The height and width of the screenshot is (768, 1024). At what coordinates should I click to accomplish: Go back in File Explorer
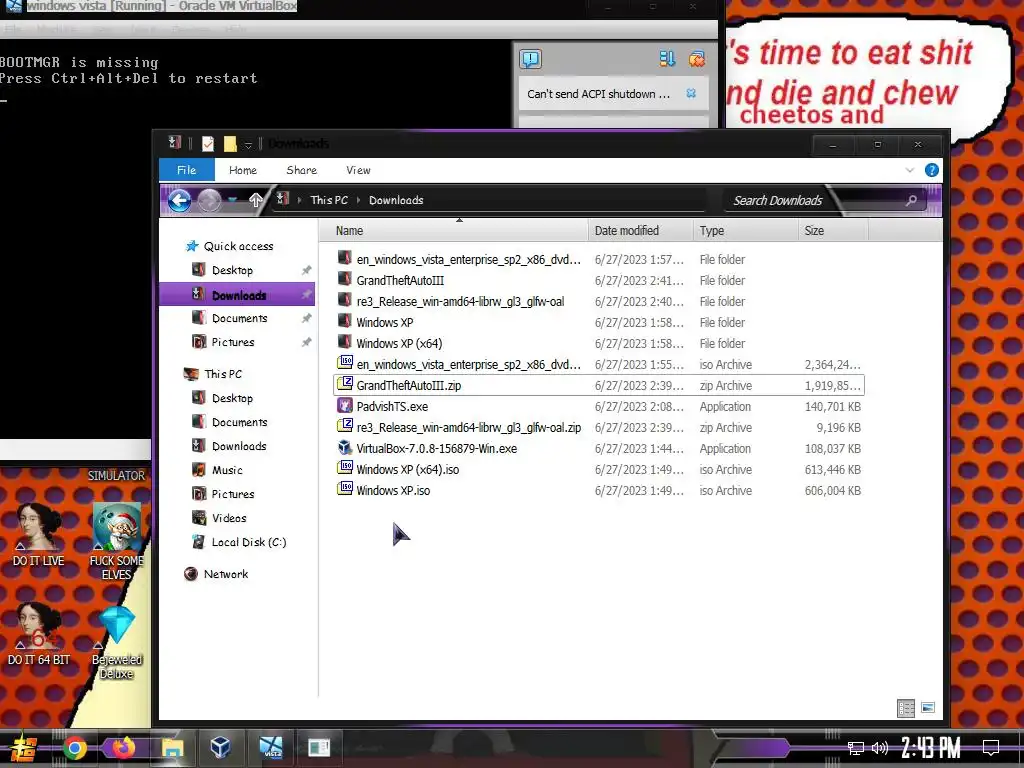coord(180,200)
